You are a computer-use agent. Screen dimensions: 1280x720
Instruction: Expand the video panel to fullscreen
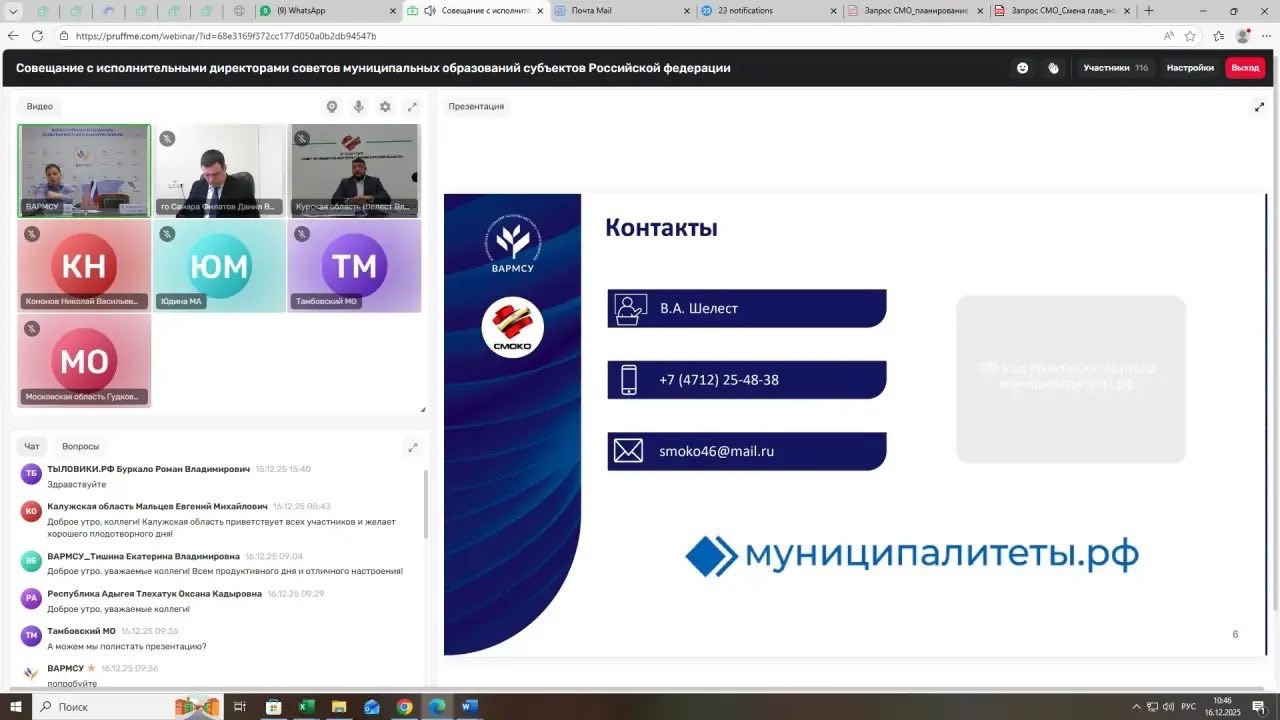tap(413, 106)
